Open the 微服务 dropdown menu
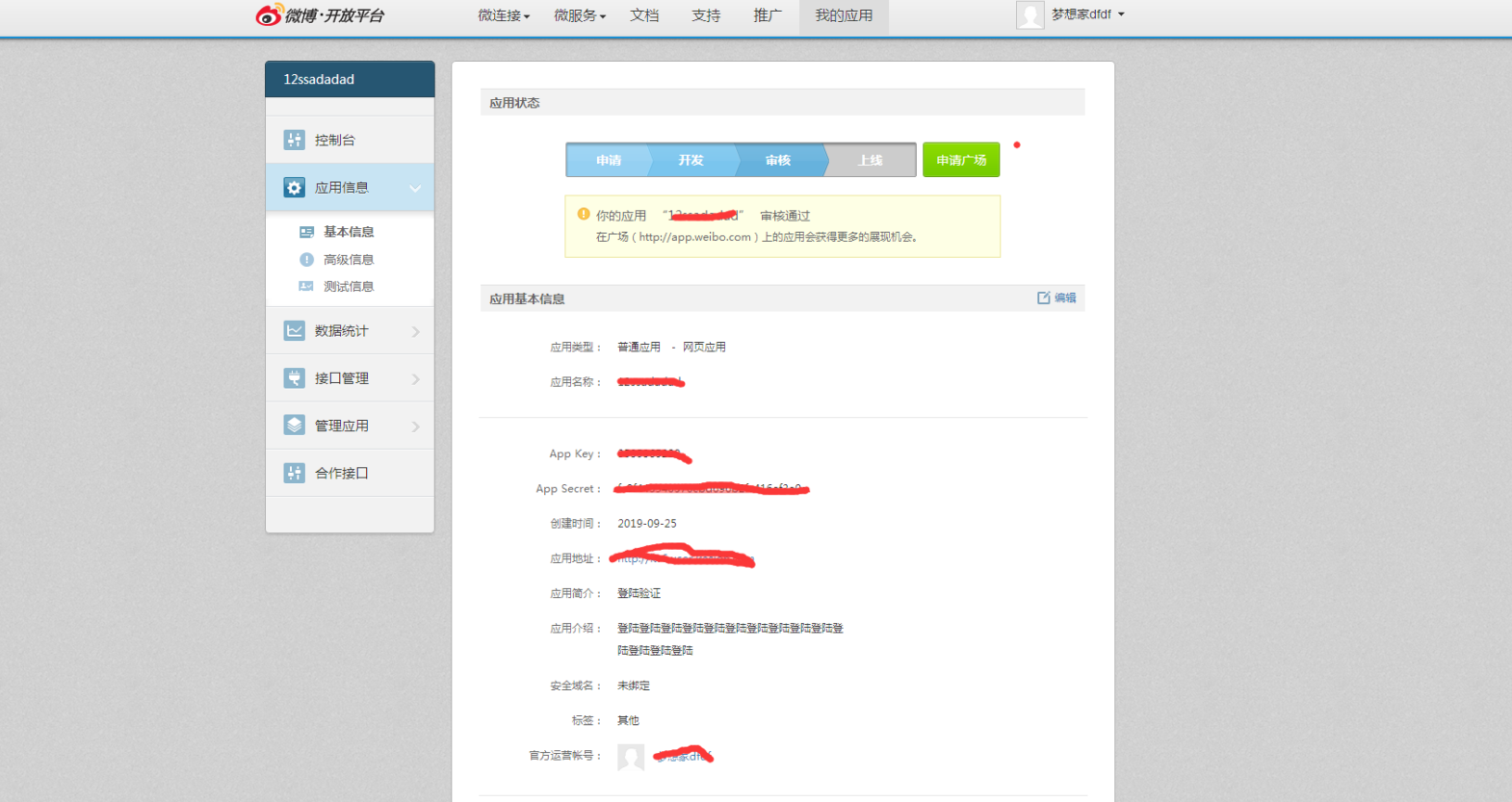The width and height of the screenshot is (1512, 802). [580, 15]
